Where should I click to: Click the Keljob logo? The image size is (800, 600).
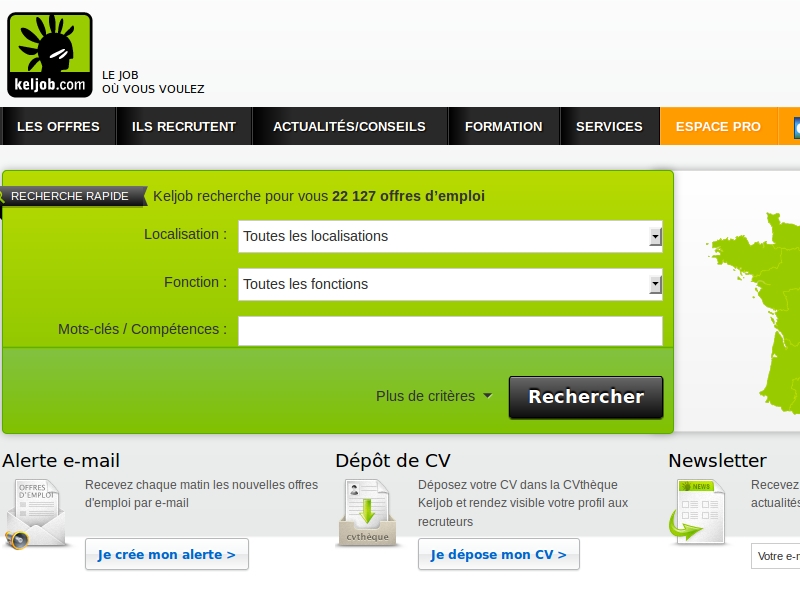[x=50, y=55]
